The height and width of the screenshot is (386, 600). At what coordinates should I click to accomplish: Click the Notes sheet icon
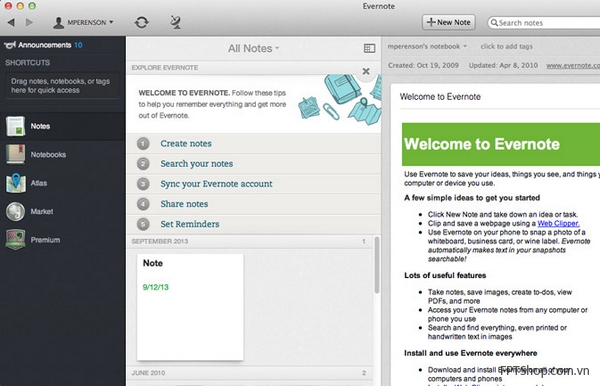pyautogui.click(x=16, y=126)
